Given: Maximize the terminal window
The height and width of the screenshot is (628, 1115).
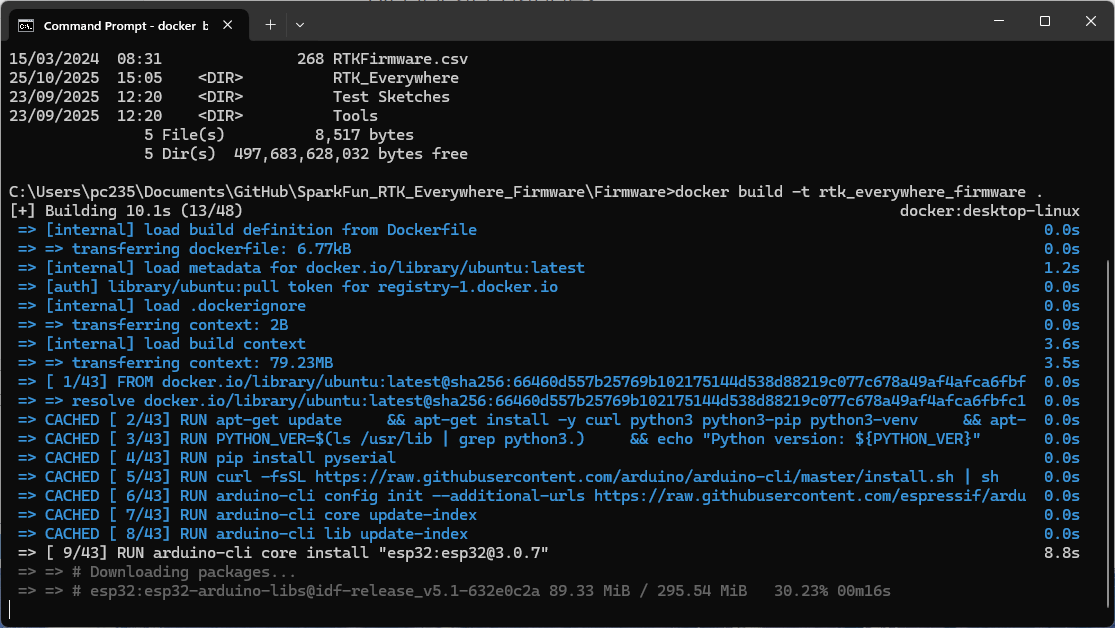Looking at the screenshot, I should tap(1044, 20).
